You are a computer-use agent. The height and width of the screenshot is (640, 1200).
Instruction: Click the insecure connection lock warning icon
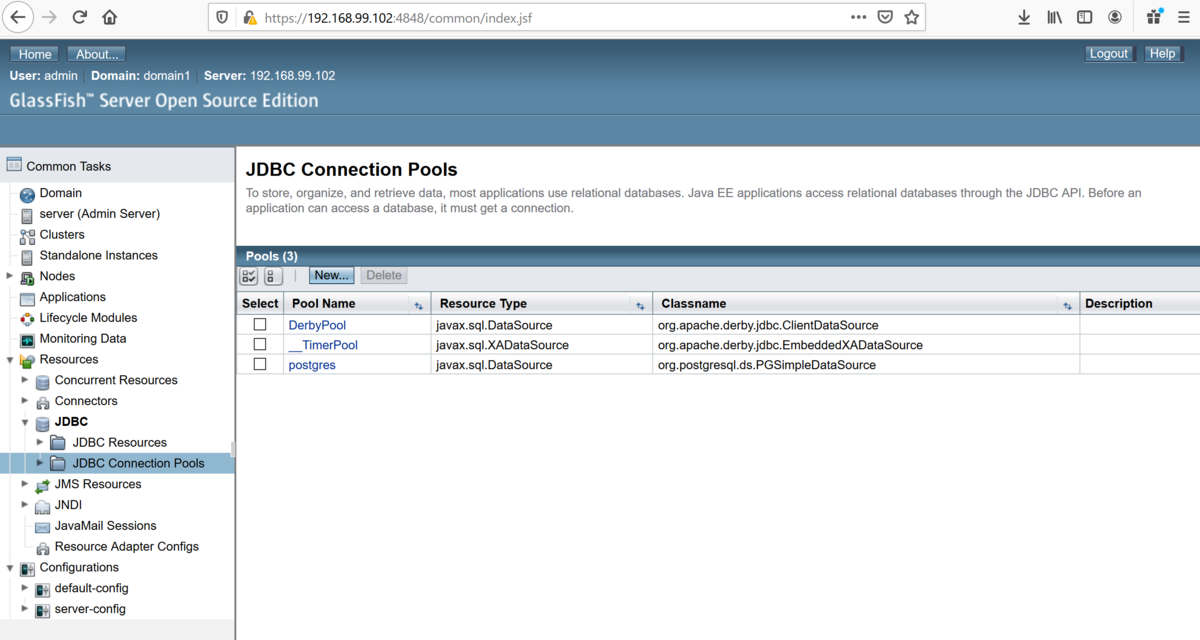click(249, 18)
